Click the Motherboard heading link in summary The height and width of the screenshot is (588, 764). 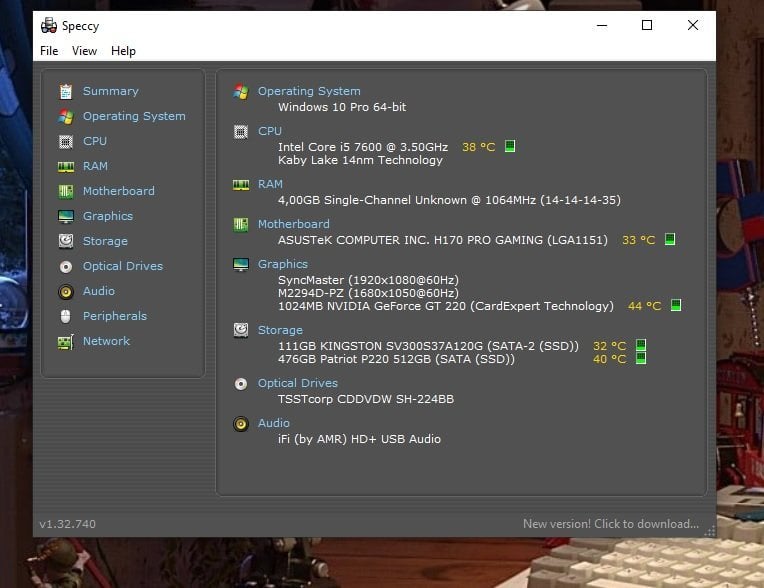[x=293, y=224]
